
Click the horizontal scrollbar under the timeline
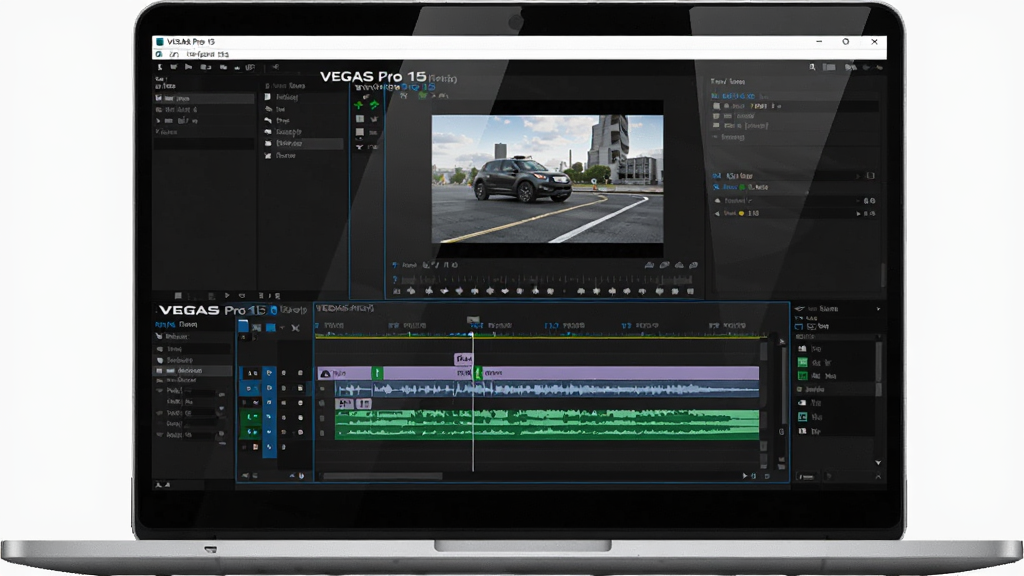(383, 476)
